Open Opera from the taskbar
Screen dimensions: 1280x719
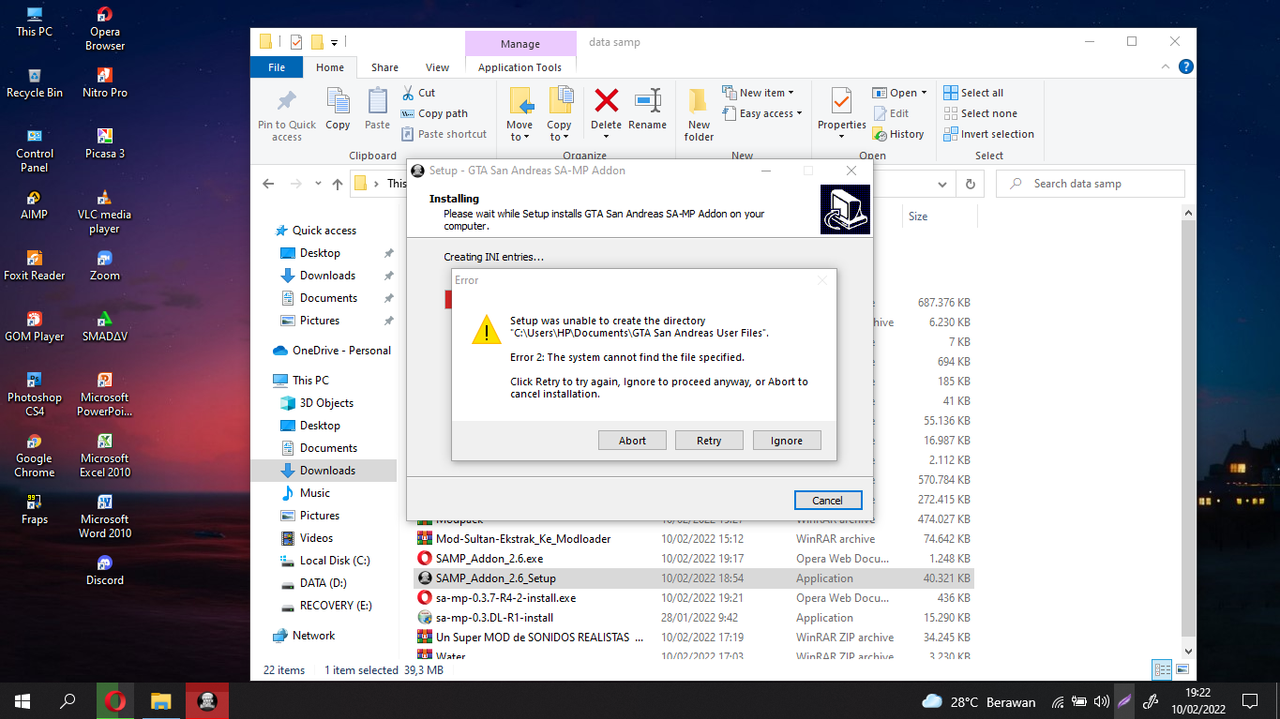click(115, 701)
